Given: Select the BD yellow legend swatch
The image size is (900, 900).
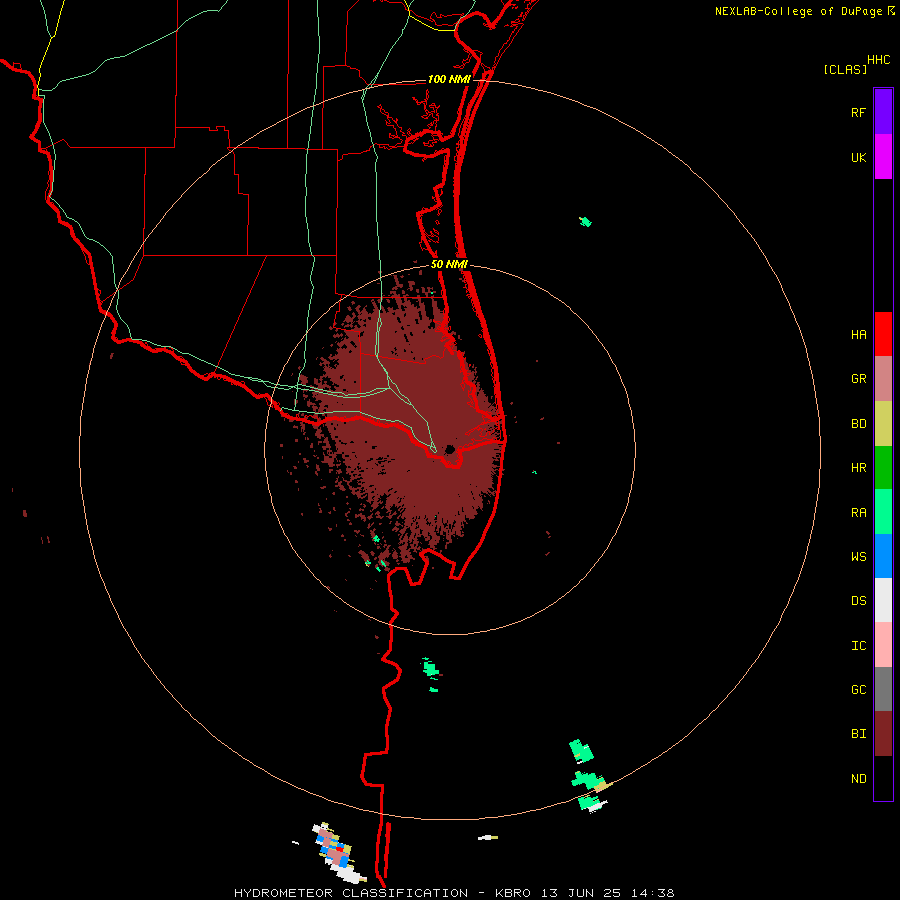Looking at the screenshot, I should click(x=883, y=423).
